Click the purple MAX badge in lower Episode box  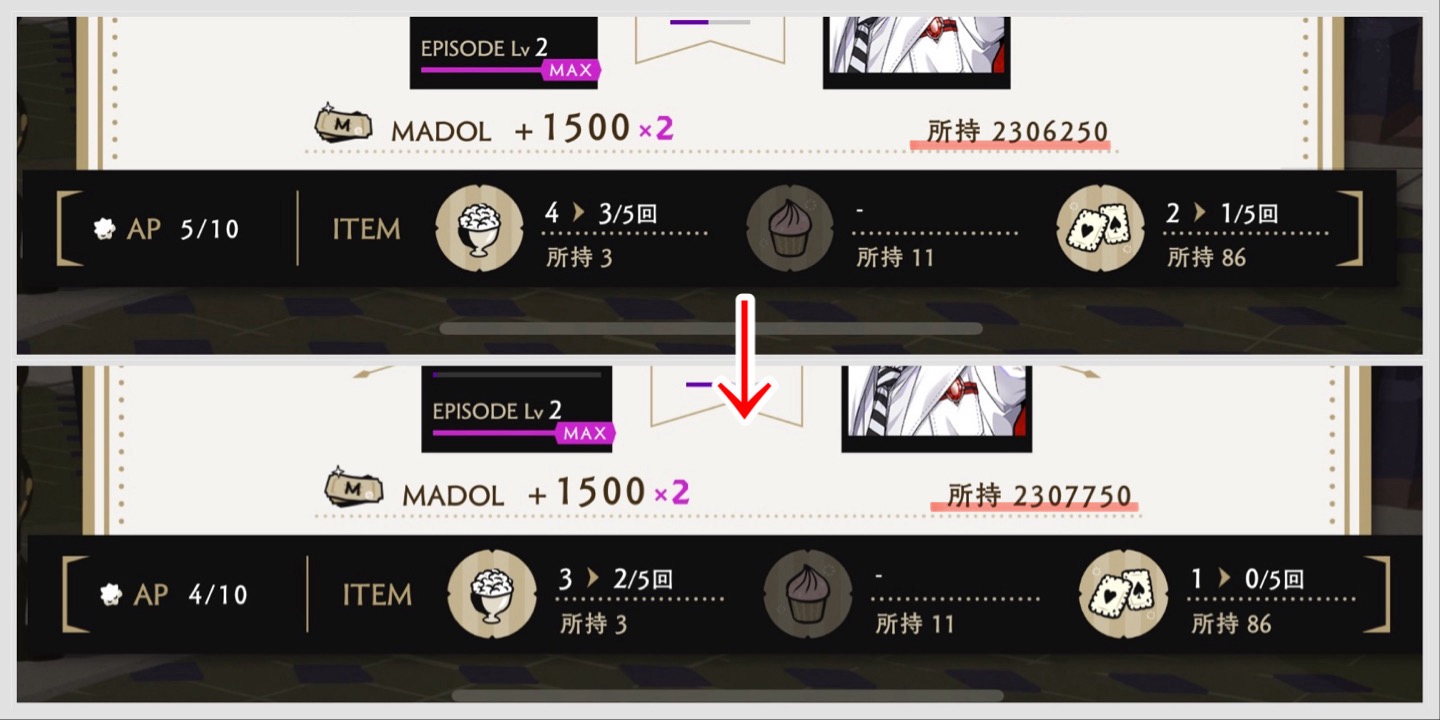(x=585, y=433)
